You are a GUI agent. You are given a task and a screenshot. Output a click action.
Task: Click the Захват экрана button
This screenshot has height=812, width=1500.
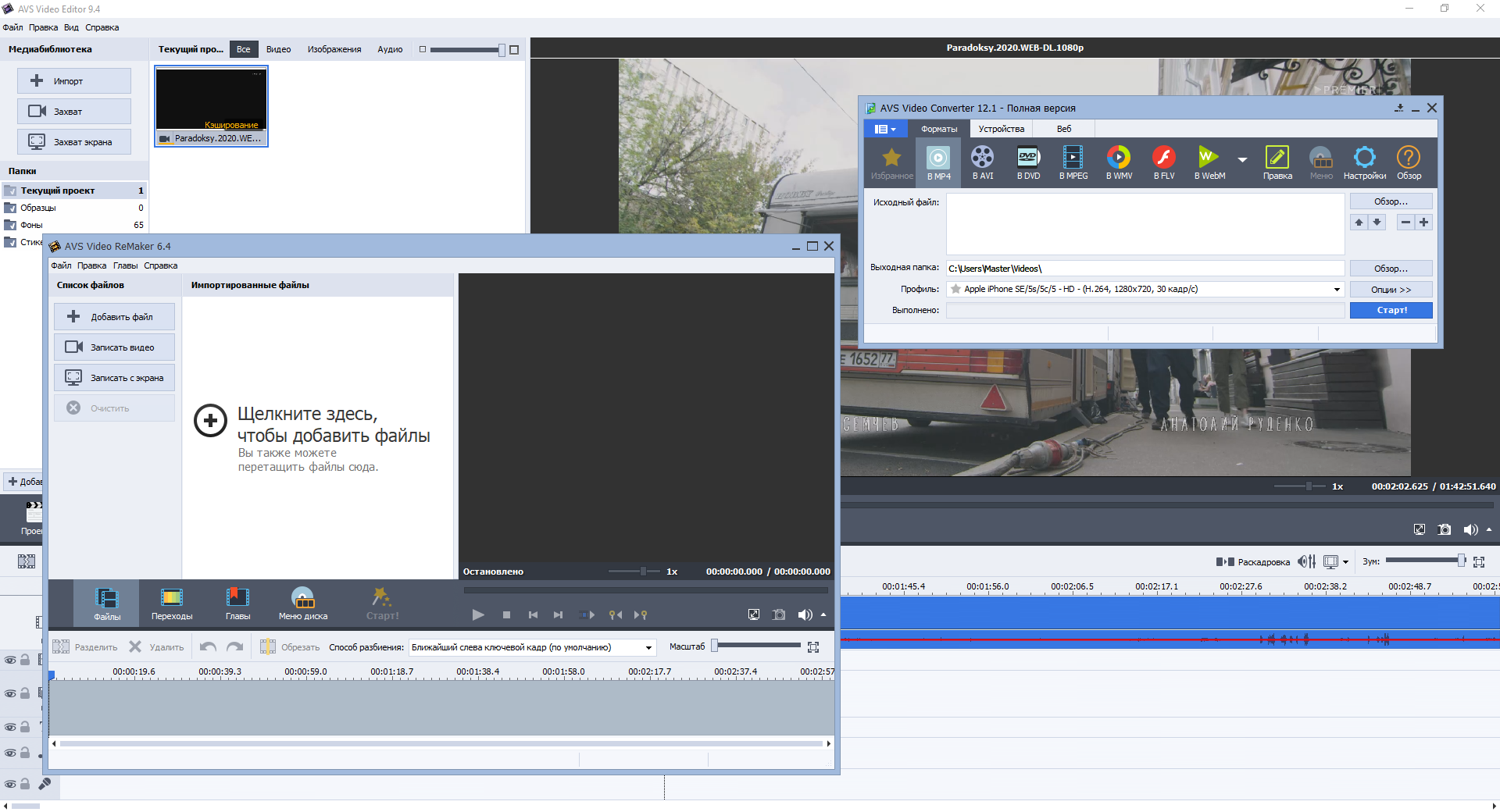tap(74, 141)
